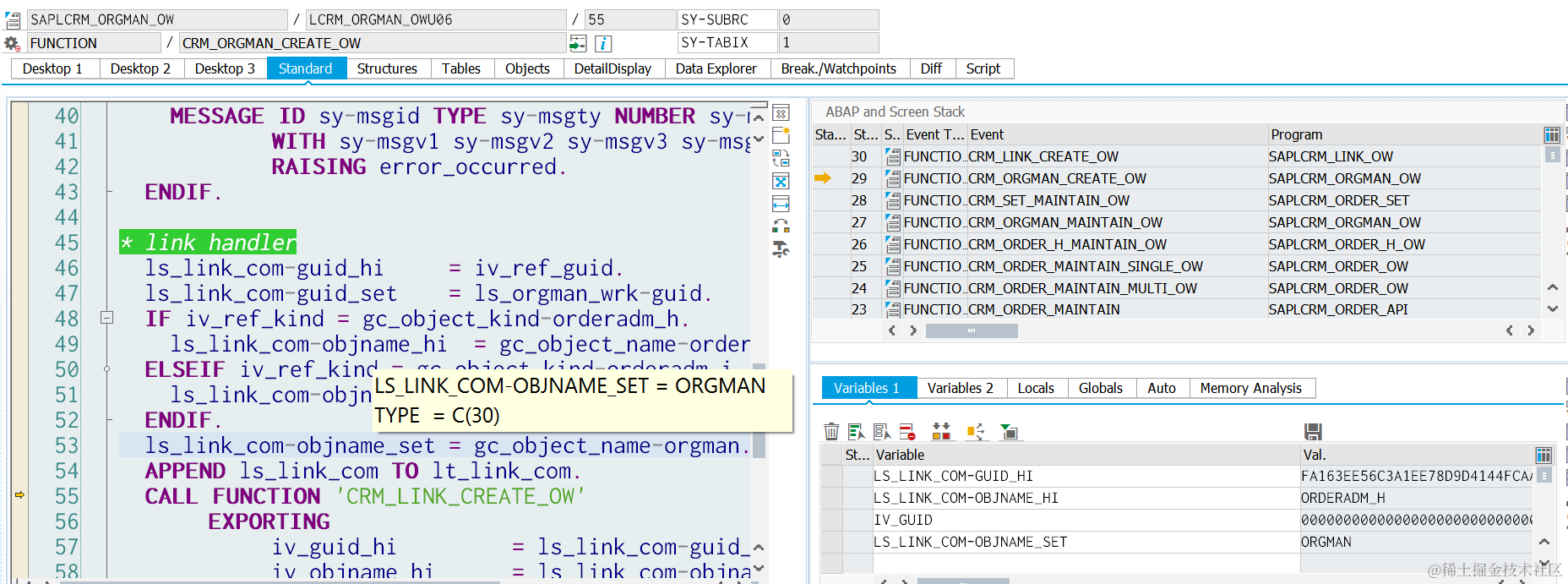Click the CRM_ORGMAN_CREATE_OW event field
Image resolution: width=1568 pixels, height=584 pixels.
[373, 43]
